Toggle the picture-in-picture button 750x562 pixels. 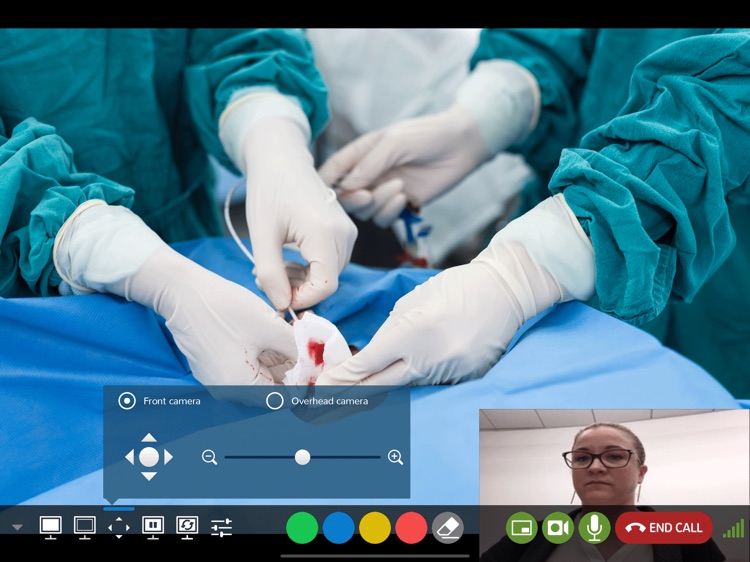(x=521, y=528)
